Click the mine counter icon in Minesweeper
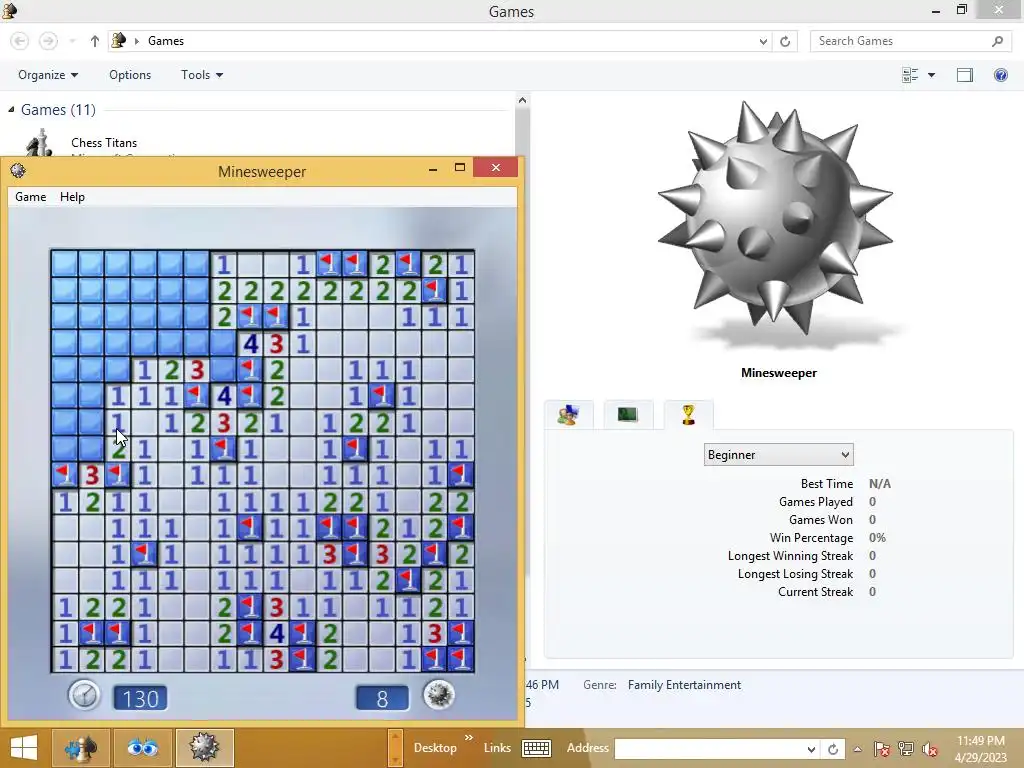 [438, 696]
